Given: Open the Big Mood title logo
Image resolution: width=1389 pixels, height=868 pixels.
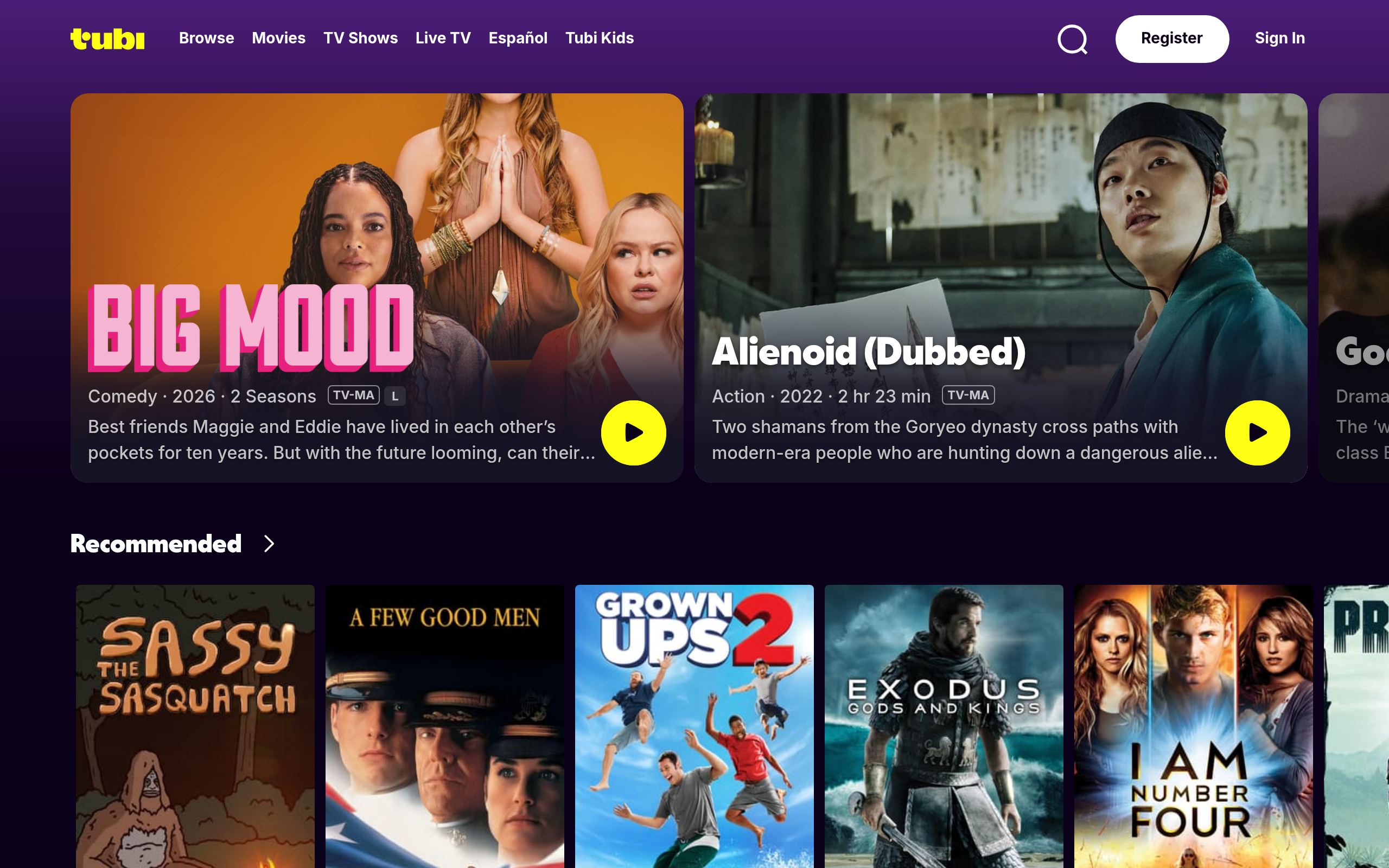Looking at the screenshot, I should click(x=251, y=328).
